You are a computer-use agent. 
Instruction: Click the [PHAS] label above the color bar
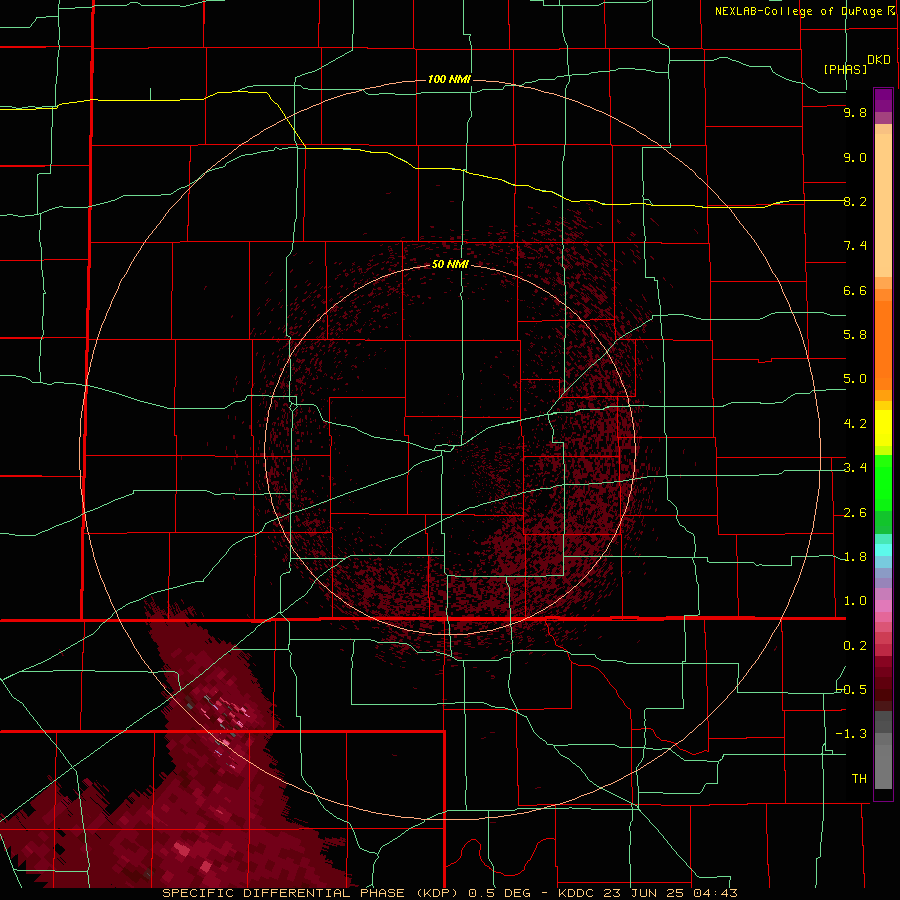click(845, 70)
